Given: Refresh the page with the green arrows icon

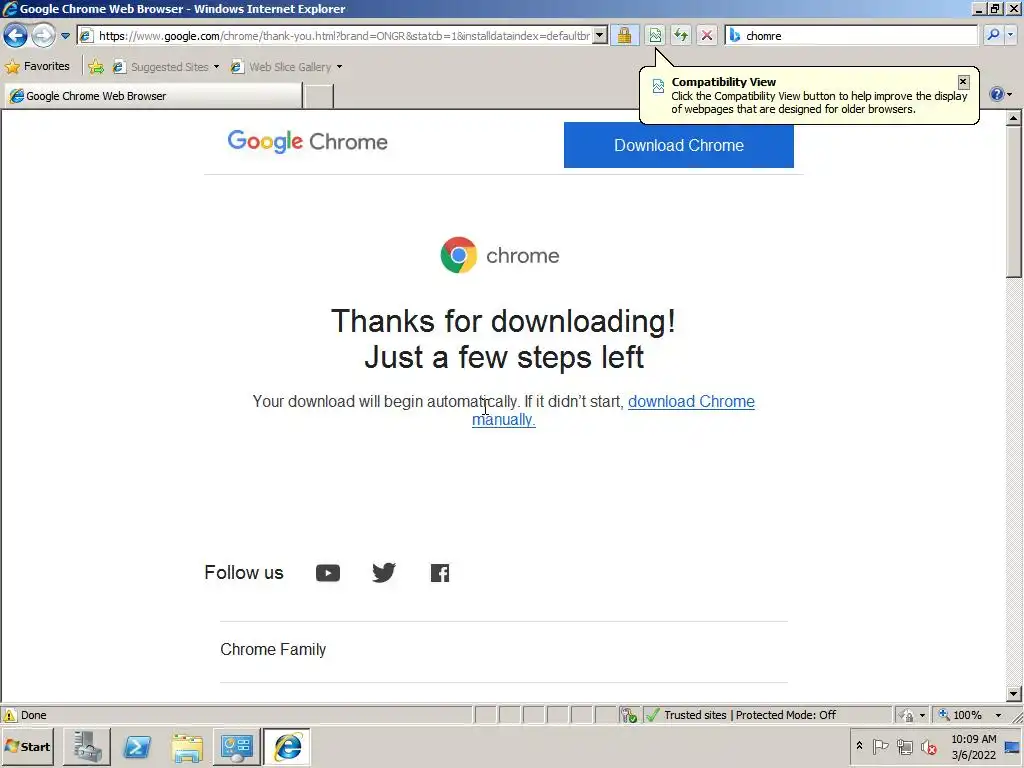Looking at the screenshot, I should 681,35.
